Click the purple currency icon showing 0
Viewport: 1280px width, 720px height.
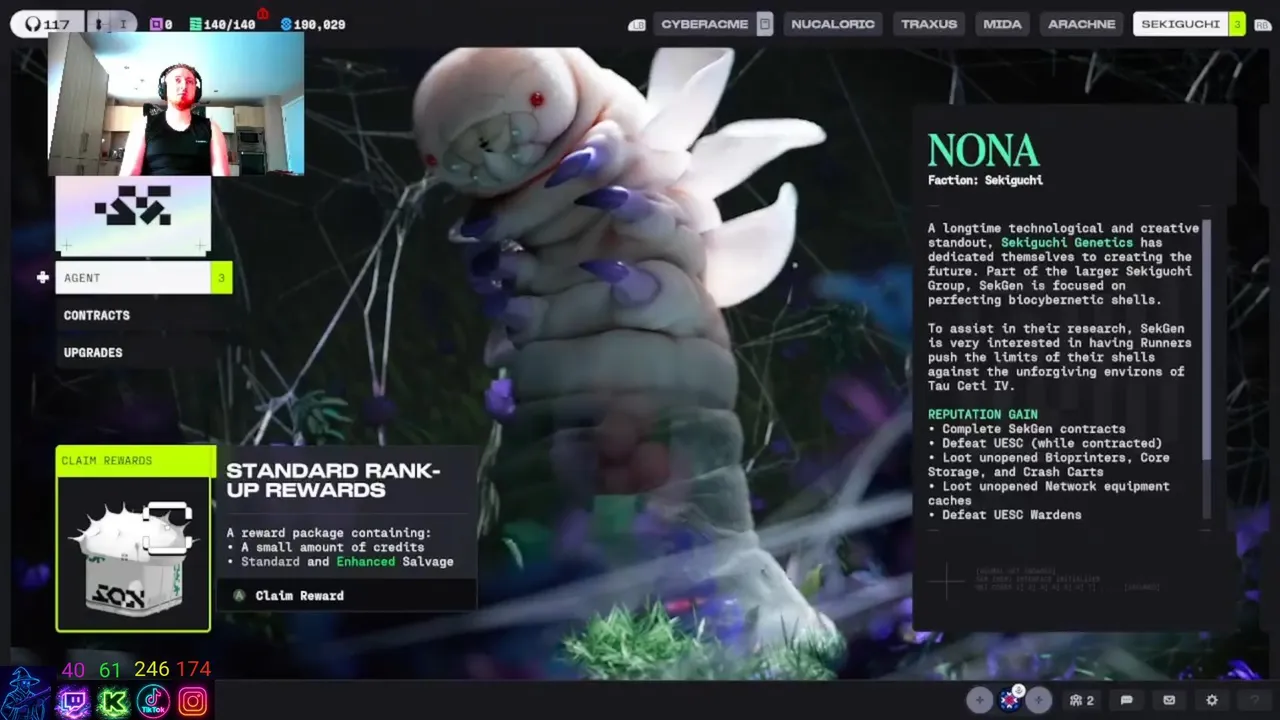coord(155,24)
